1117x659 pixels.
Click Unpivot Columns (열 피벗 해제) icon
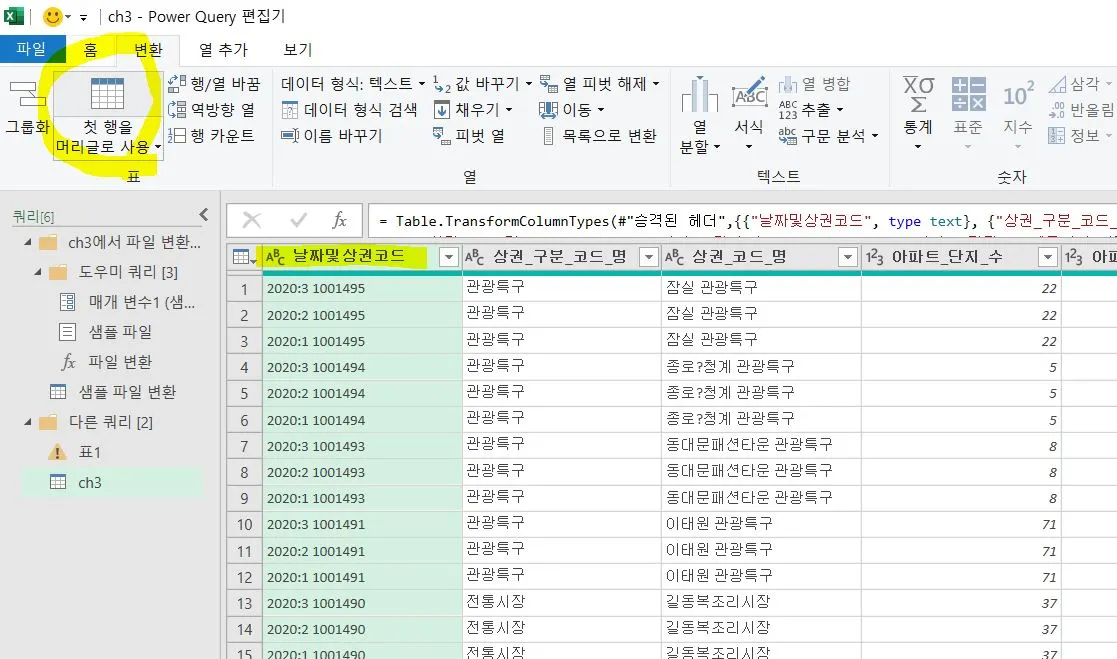click(x=549, y=84)
